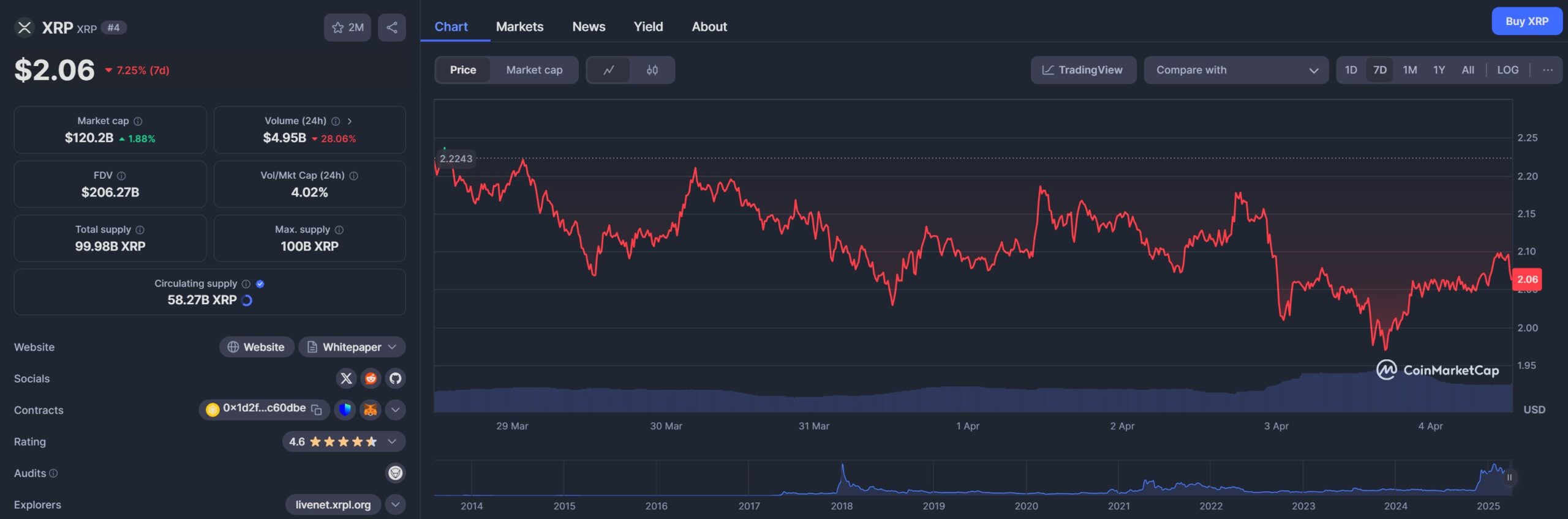Click the verified supply checkmark badge

(260, 283)
